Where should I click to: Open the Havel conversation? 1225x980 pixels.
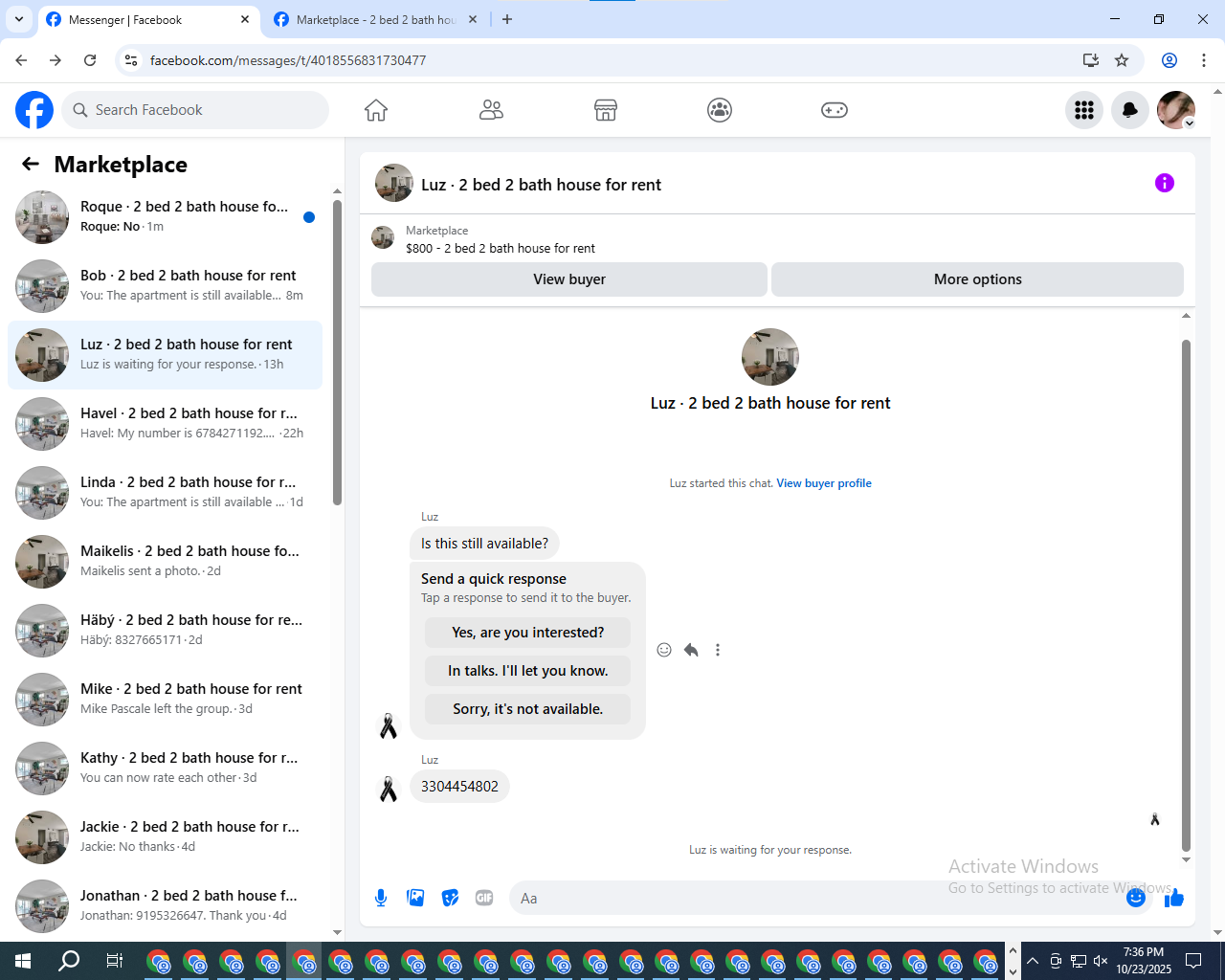(x=165, y=424)
